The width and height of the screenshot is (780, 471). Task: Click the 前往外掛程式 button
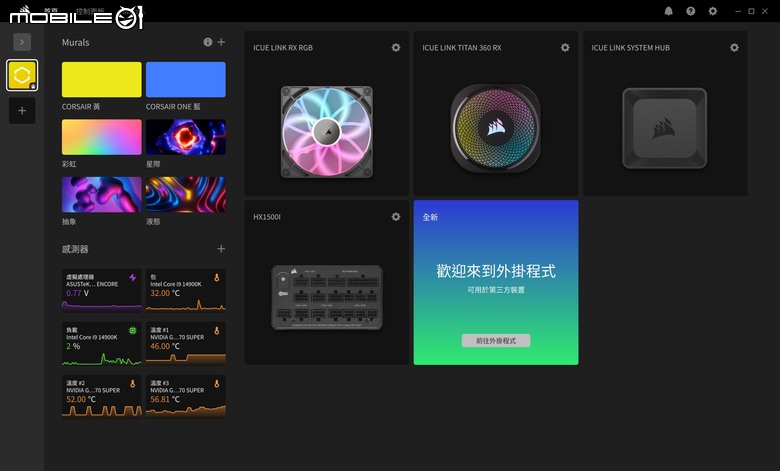[x=496, y=341]
